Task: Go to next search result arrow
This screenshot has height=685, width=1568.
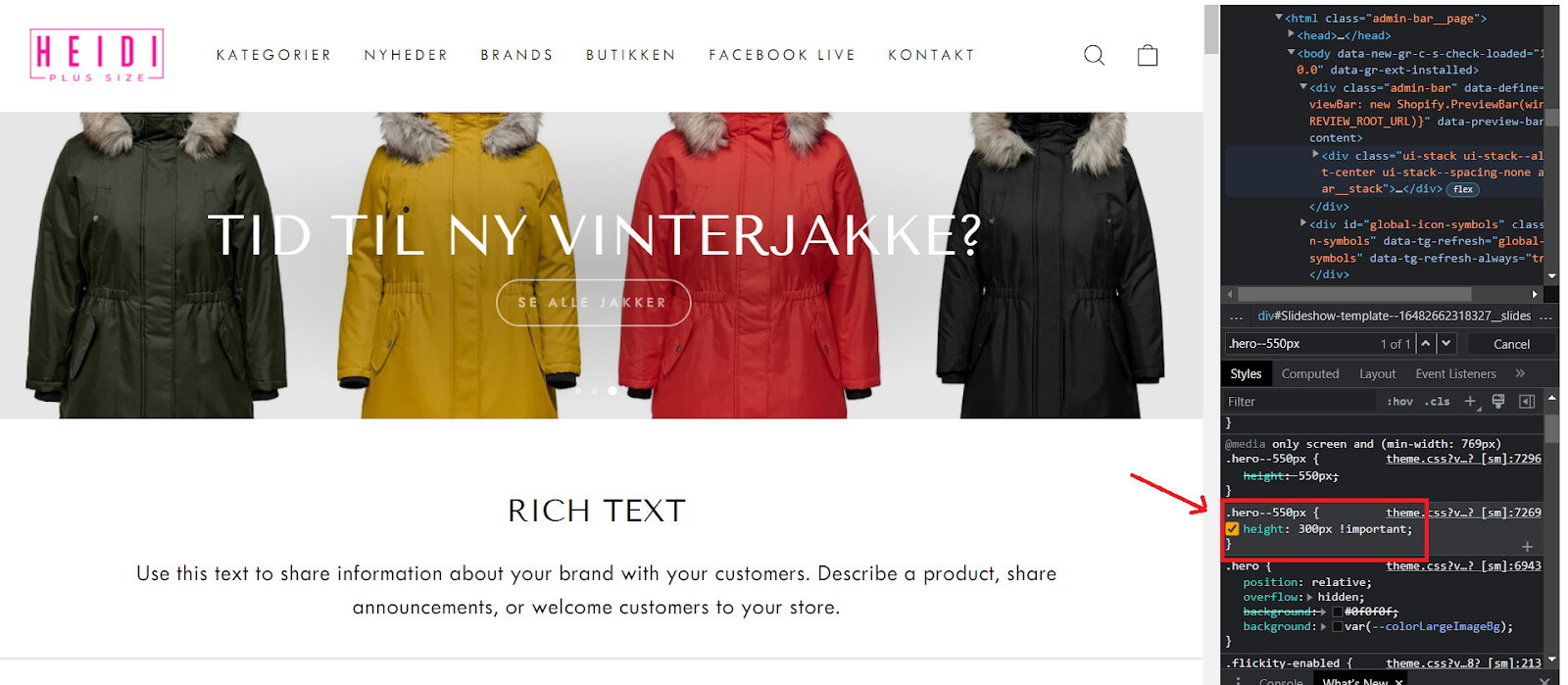Action: [x=1446, y=344]
